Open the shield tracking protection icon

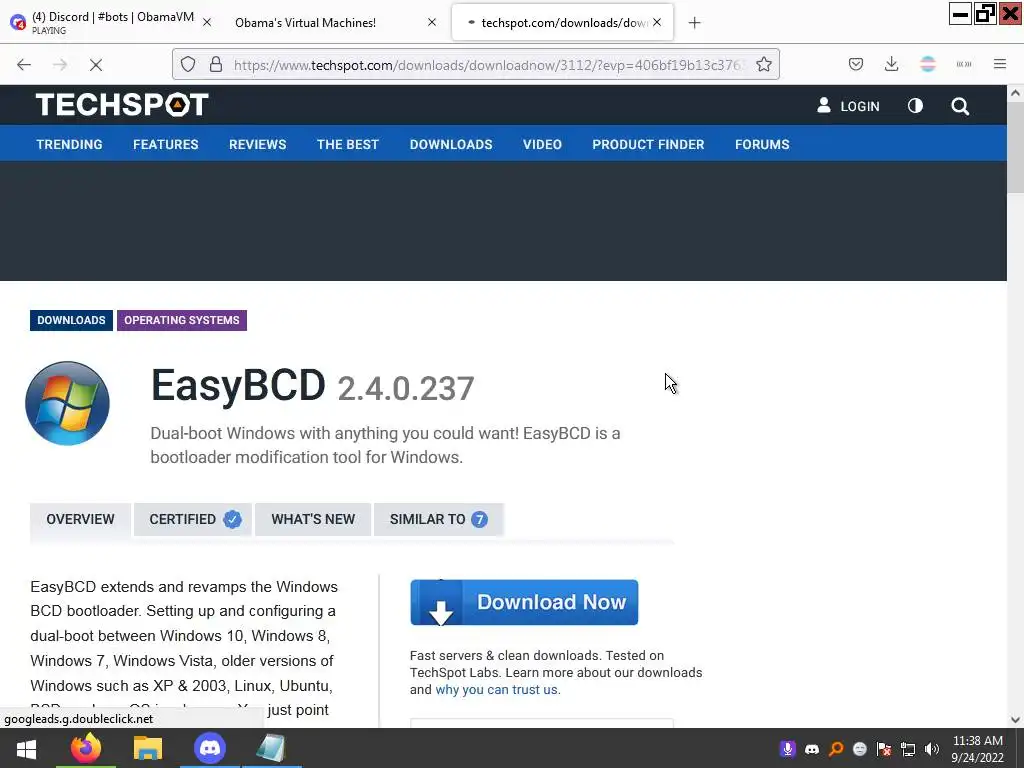click(x=188, y=64)
